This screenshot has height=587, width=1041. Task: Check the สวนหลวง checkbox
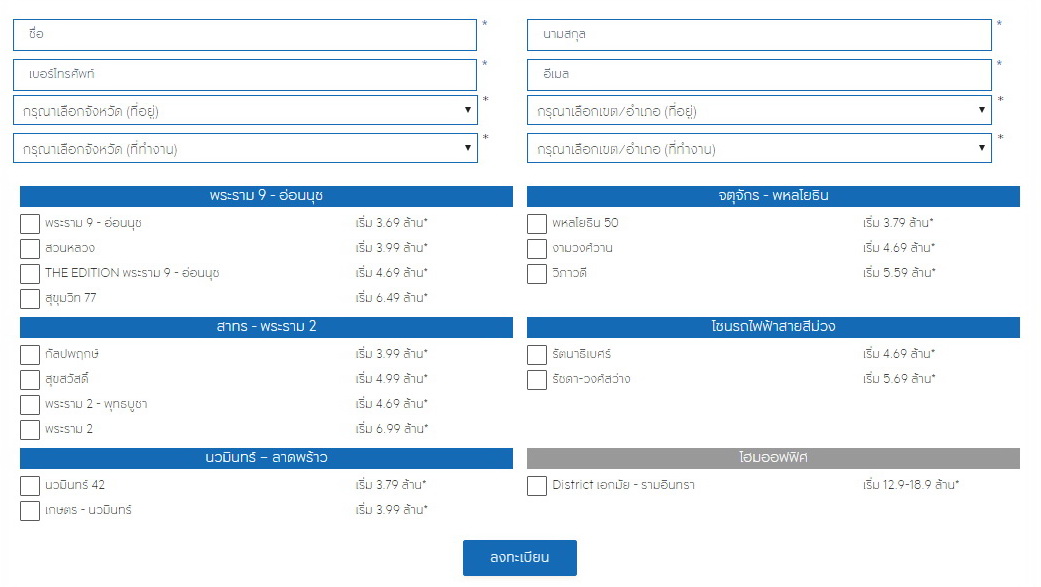click(30, 249)
